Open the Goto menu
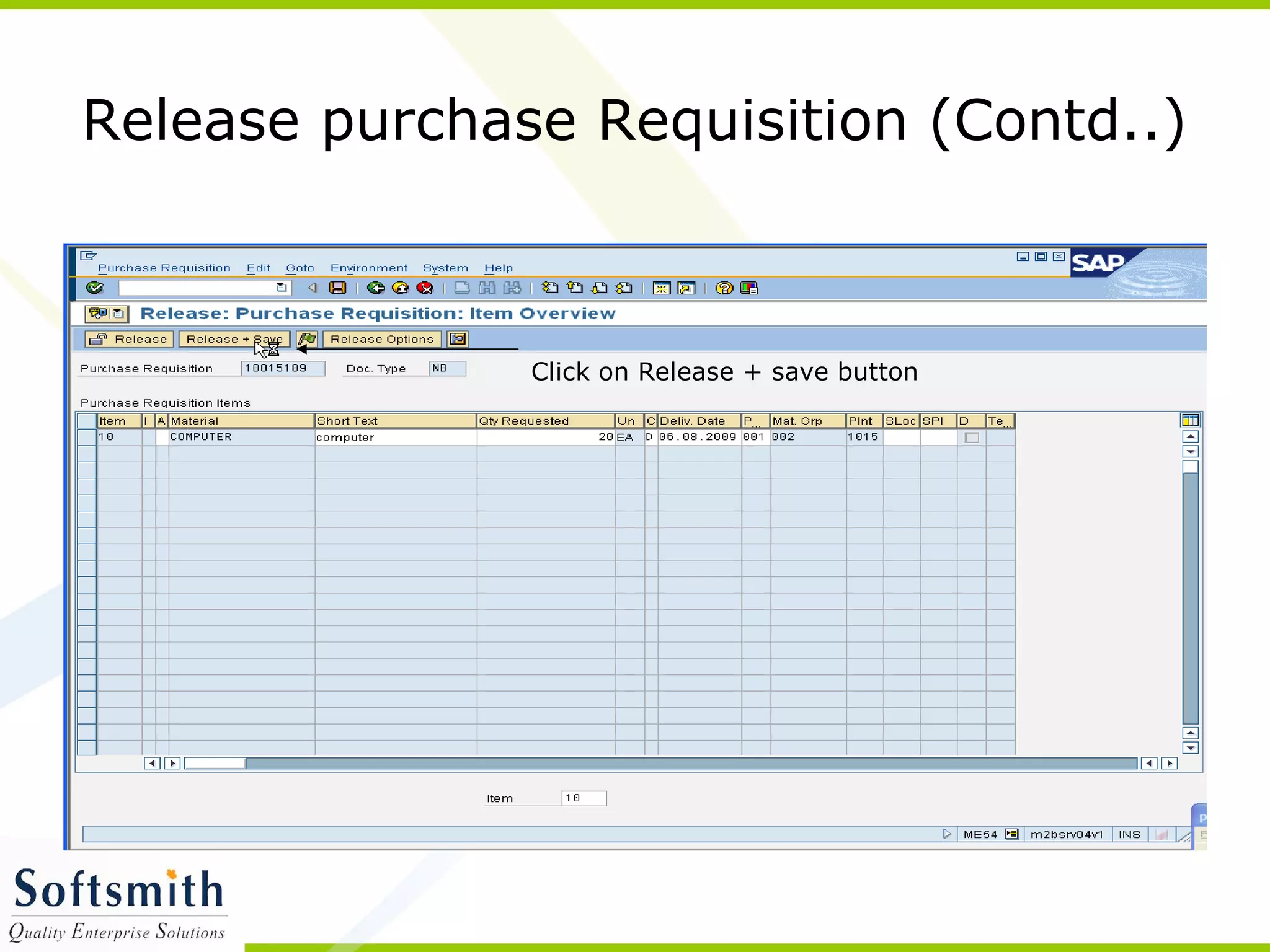This screenshot has width=1270, height=952. coord(300,268)
